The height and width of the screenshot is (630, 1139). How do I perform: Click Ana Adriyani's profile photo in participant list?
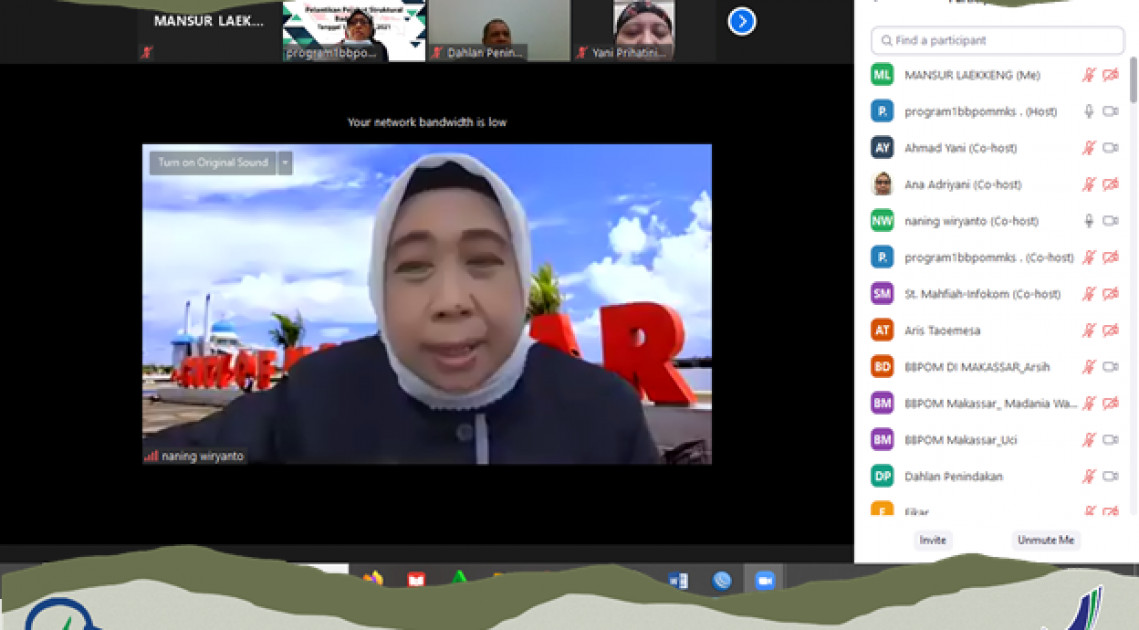(882, 184)
